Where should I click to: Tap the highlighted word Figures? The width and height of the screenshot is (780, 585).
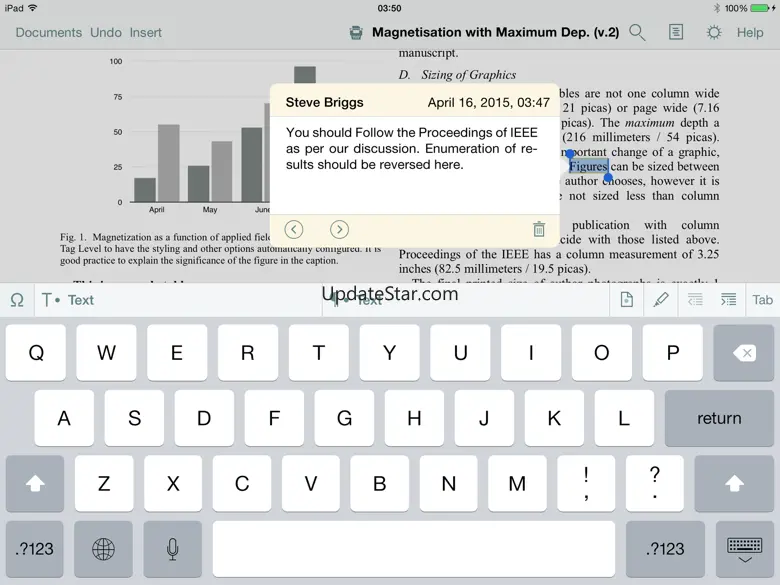[x=588, y=167]
